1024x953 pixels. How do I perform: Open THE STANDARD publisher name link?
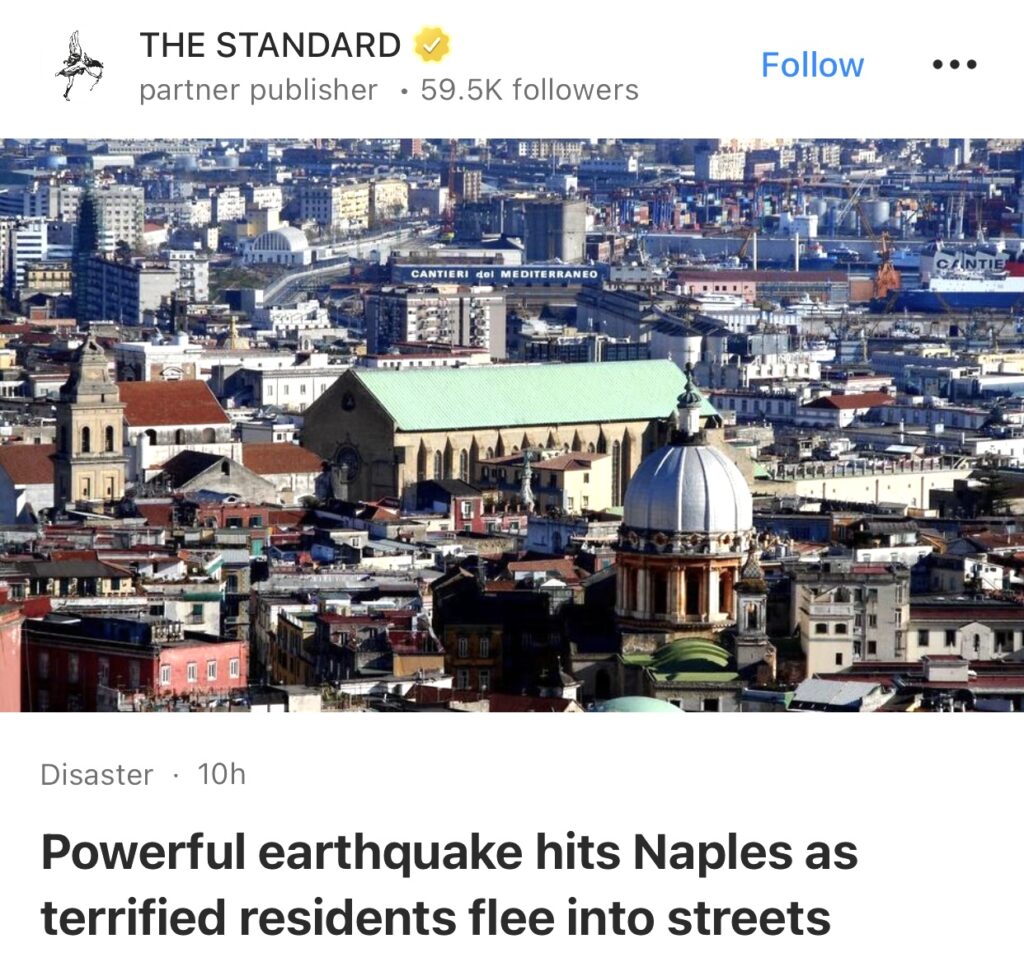coord(270,45)
